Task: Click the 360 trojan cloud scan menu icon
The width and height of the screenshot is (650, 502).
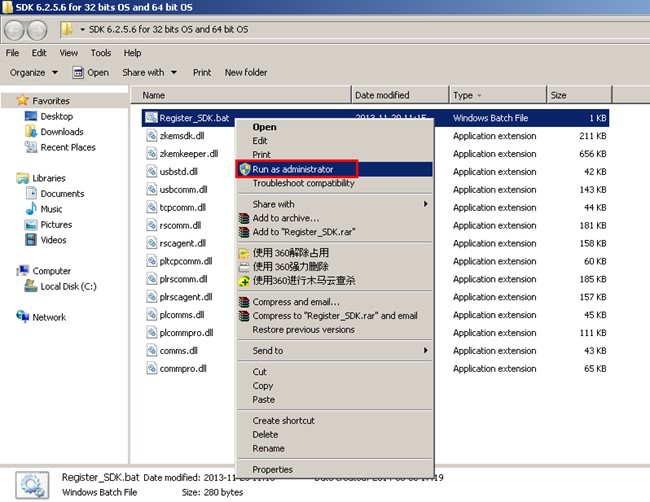Action: pyautogui.click(x=244, y=281)
